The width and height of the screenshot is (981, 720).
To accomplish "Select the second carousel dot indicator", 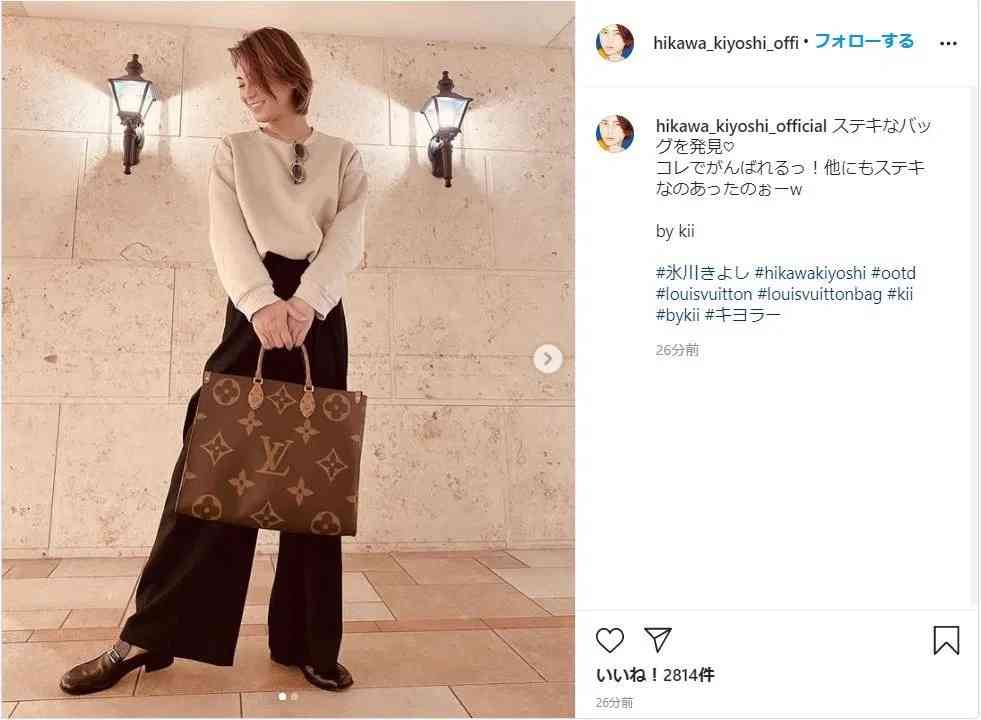I will click(294, 696).
